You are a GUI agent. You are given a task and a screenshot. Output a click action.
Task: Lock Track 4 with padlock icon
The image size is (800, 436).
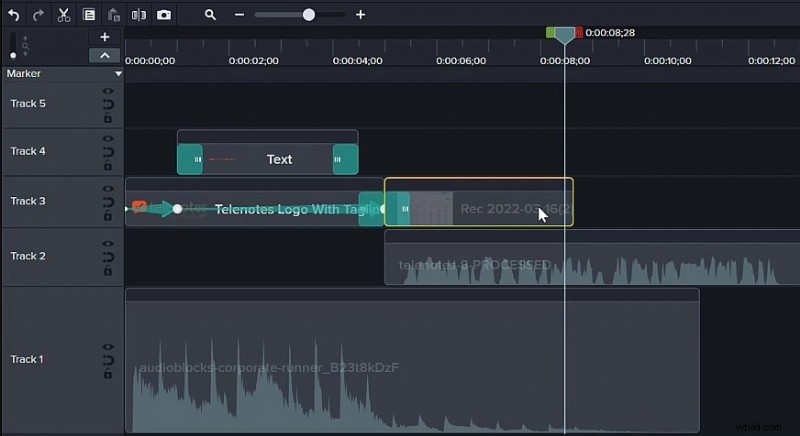pos(108,166)
